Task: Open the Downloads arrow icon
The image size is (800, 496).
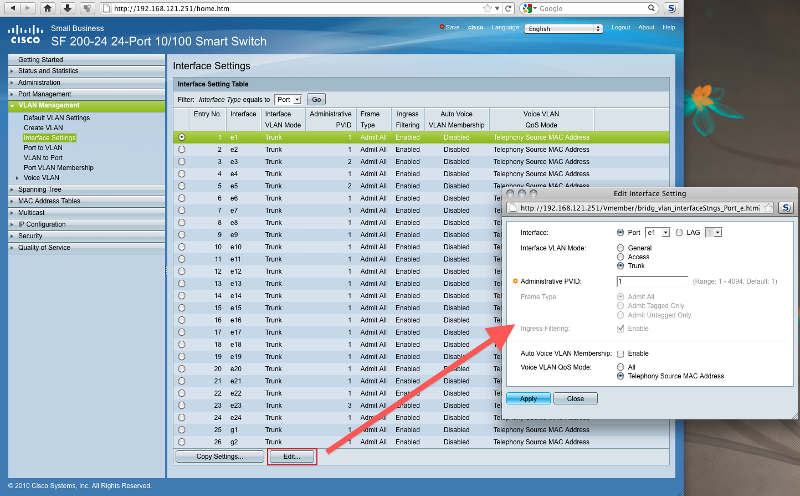Action: tap(67, 8)
